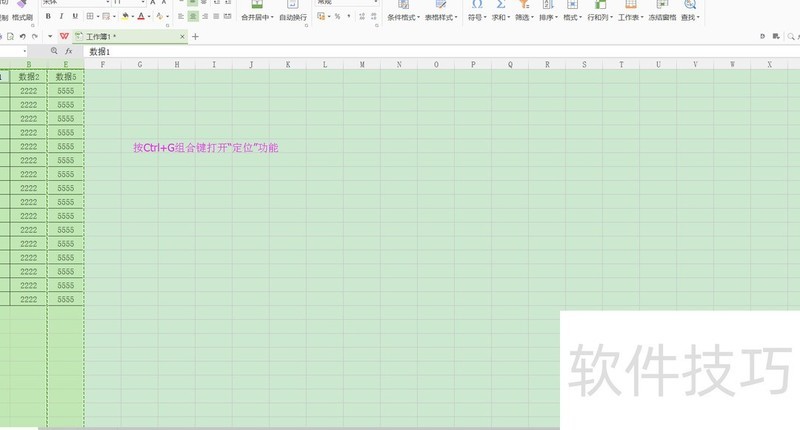Redo the last action
Viewport: 800px width, 430px height.
(x=35, y=37)
